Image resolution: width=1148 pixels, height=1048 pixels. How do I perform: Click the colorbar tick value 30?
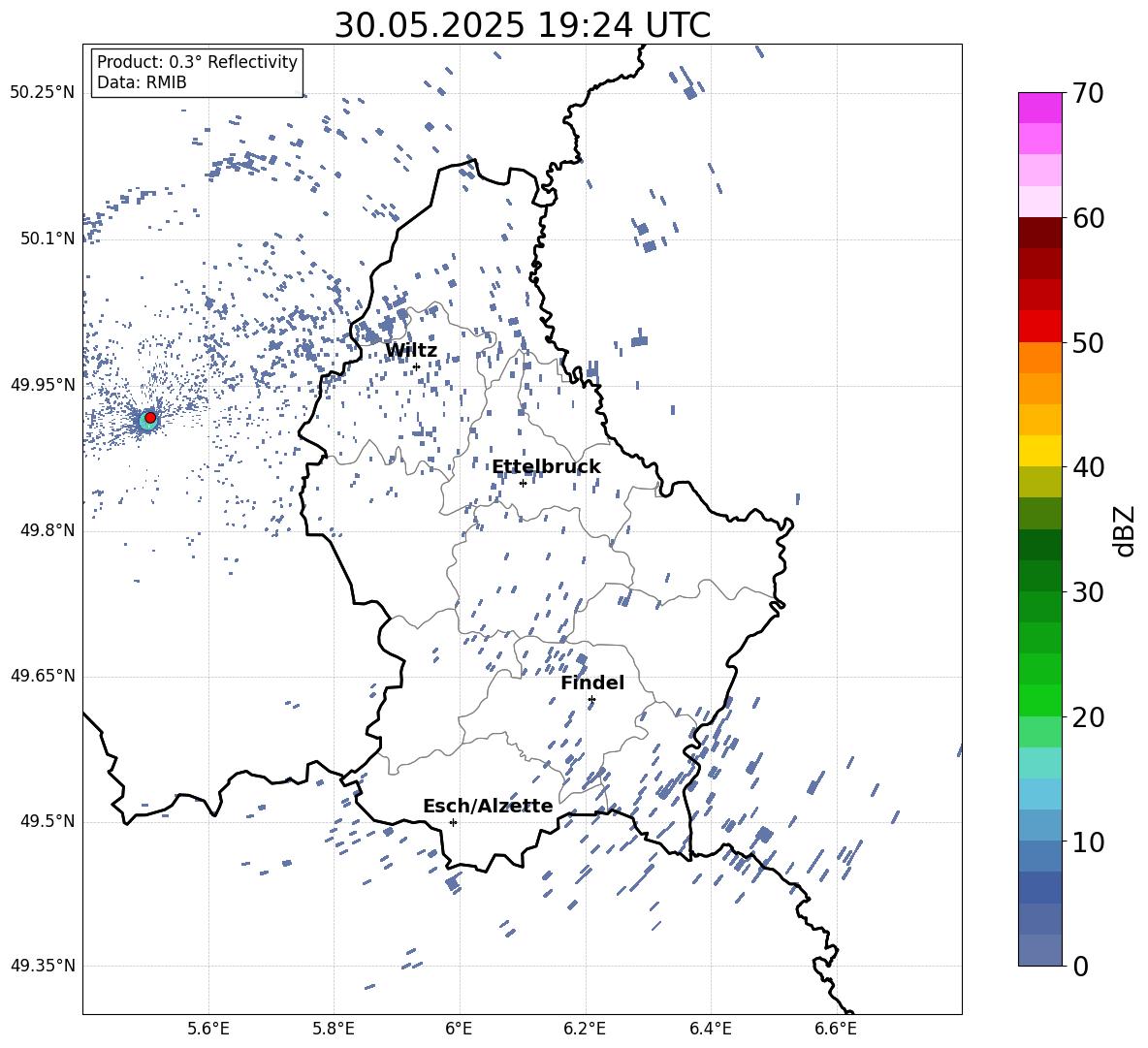tap(1088, 592)
